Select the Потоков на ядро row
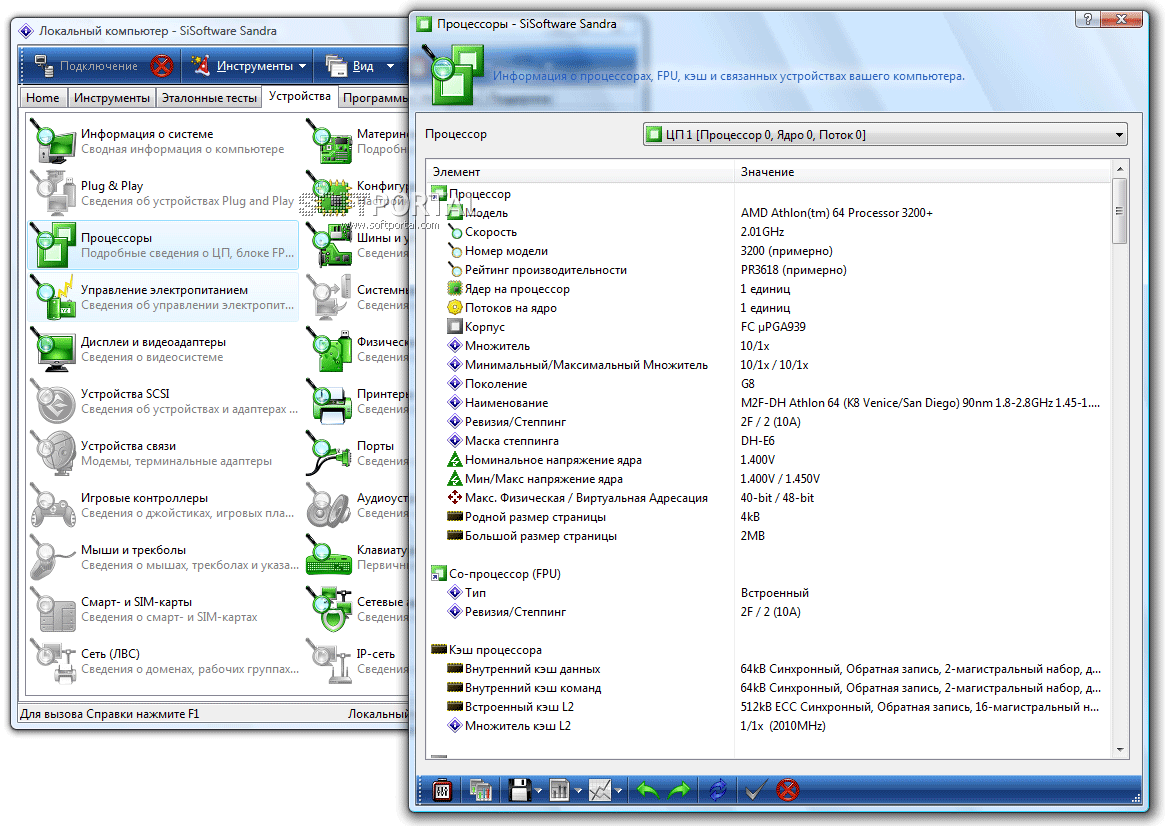 pos(770,308)
